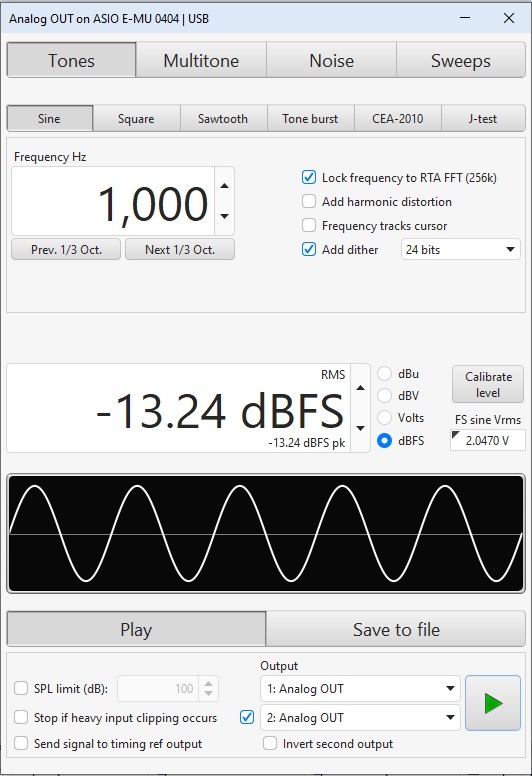Image resolution: width=532 pixels, height=776 pixels.
Task: Click the Frequency Hz value field
Action: tap(113, 201)
